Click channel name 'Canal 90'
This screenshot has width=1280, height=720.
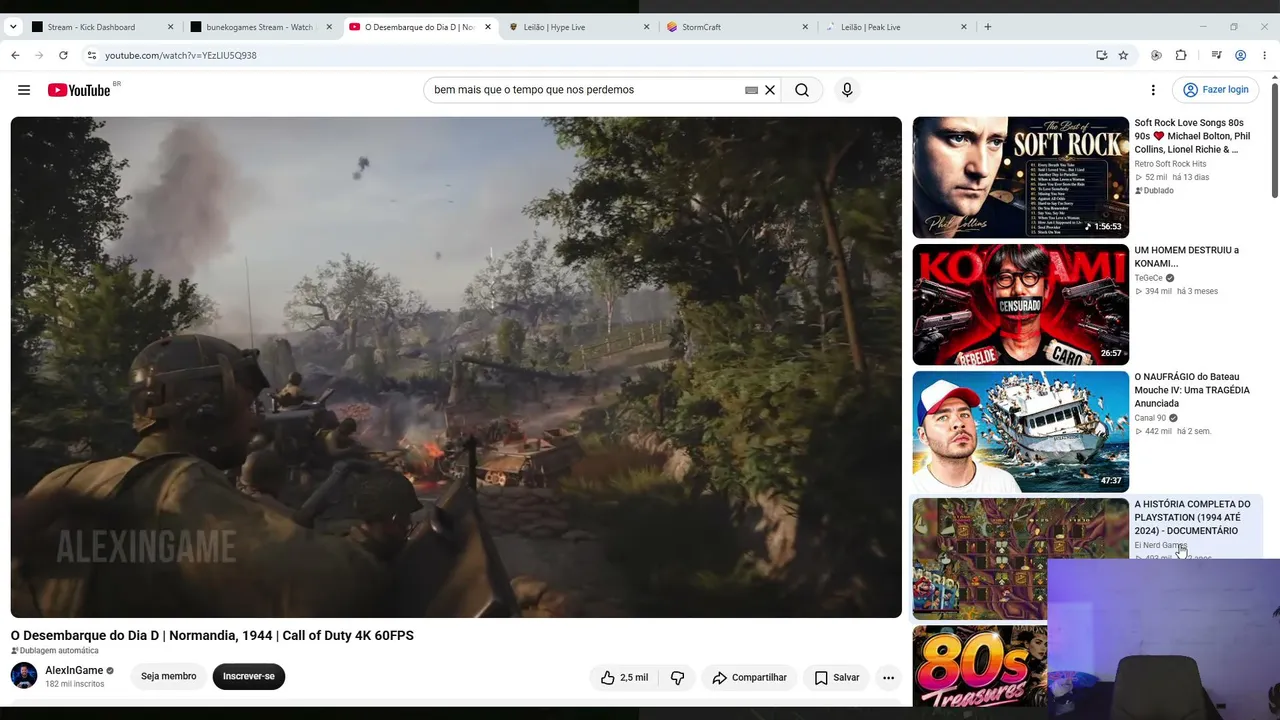(1150, 418)
